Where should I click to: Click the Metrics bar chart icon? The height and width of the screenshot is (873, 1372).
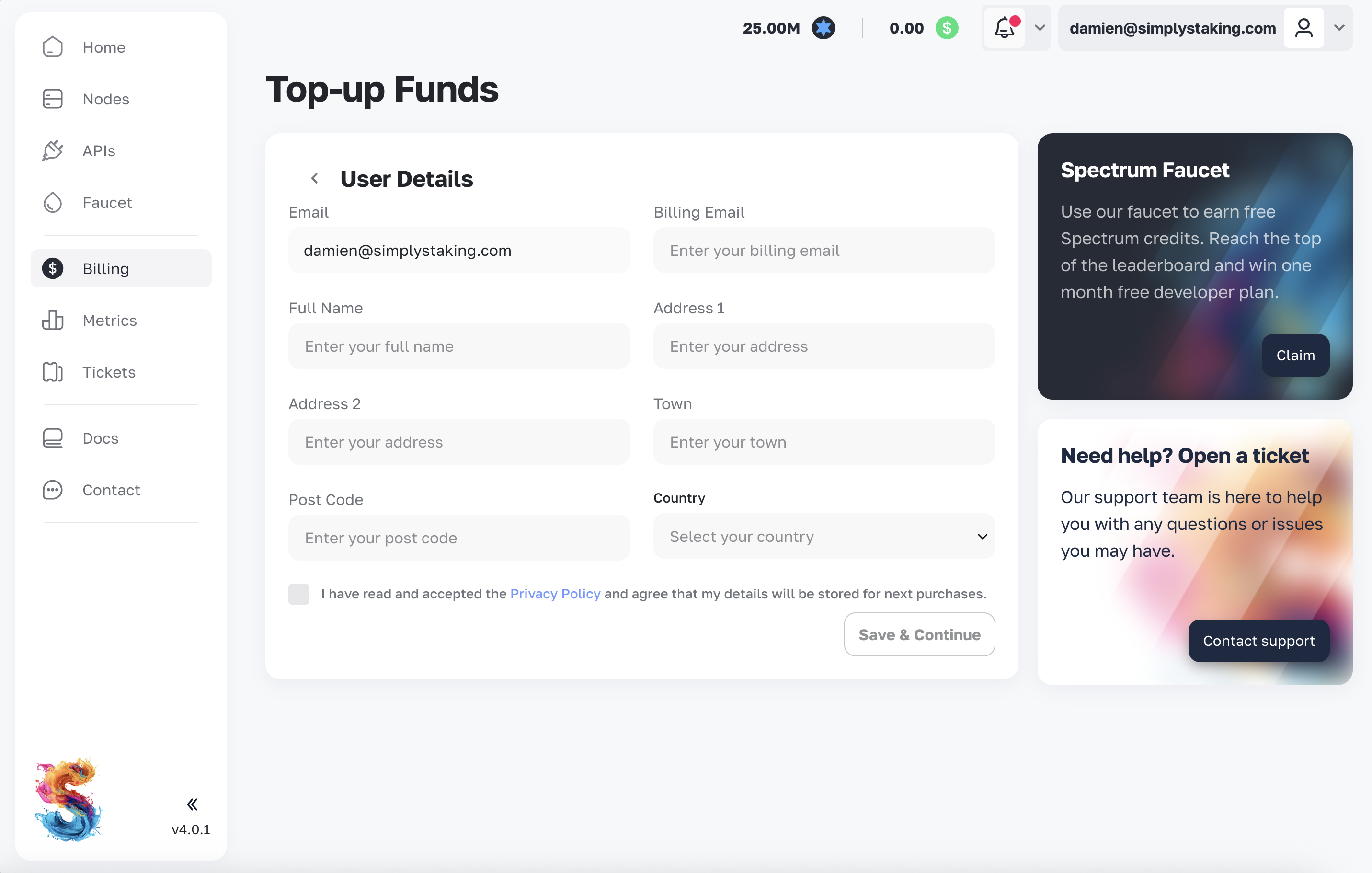click(52, 320)
